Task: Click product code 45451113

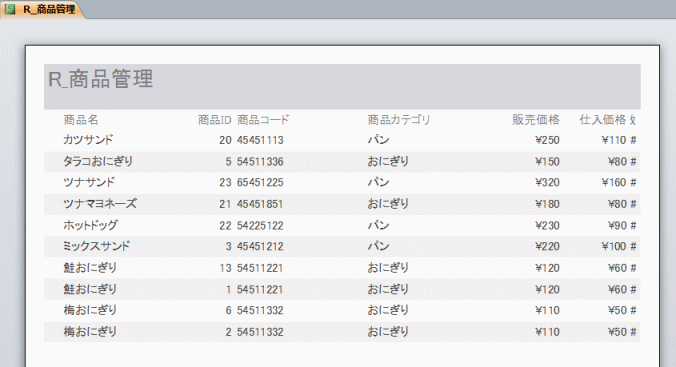Action: point(260,140)
